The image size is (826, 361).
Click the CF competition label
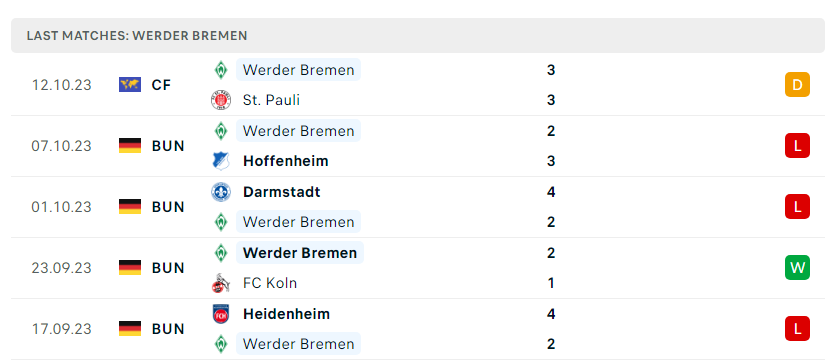click(161, 85)
